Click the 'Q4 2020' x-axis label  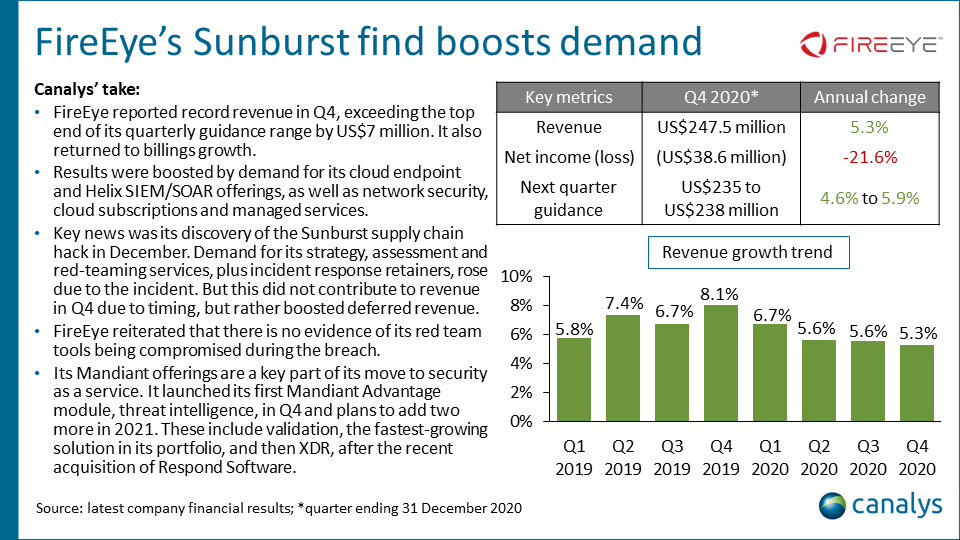coord(917,457)
